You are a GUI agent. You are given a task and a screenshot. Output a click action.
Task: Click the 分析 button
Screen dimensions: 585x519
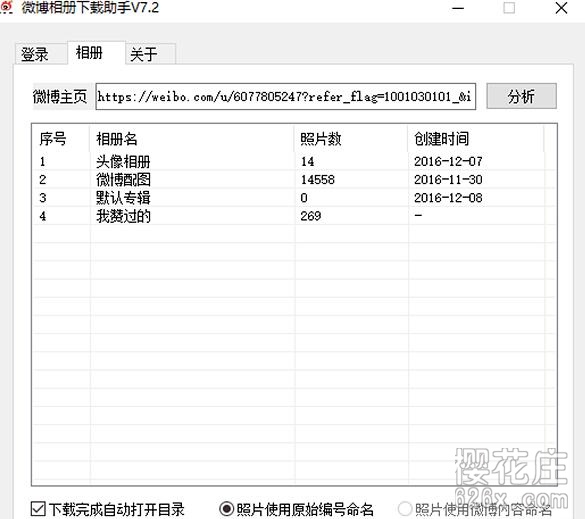point(521,96)
